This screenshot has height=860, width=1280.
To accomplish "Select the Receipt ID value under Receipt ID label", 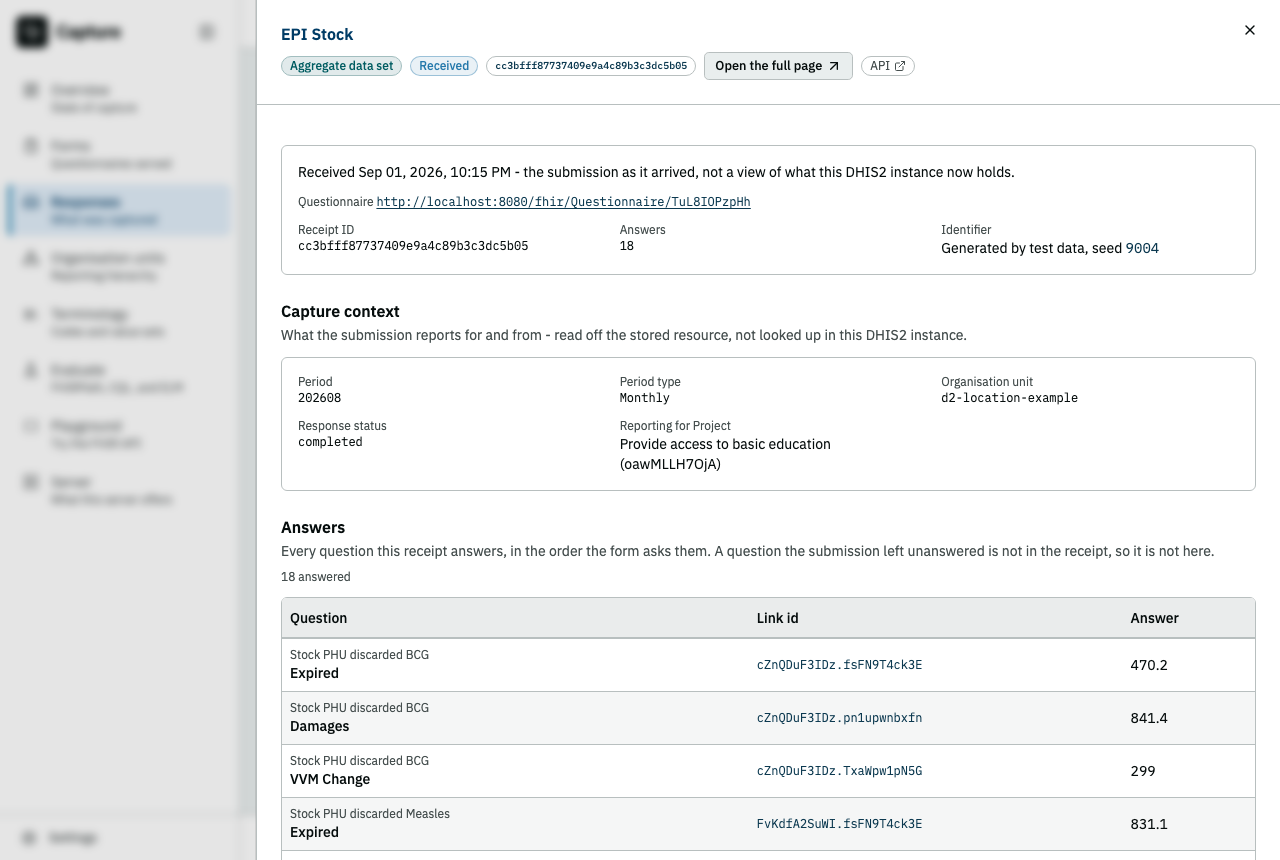I will [x=413, y=246].
